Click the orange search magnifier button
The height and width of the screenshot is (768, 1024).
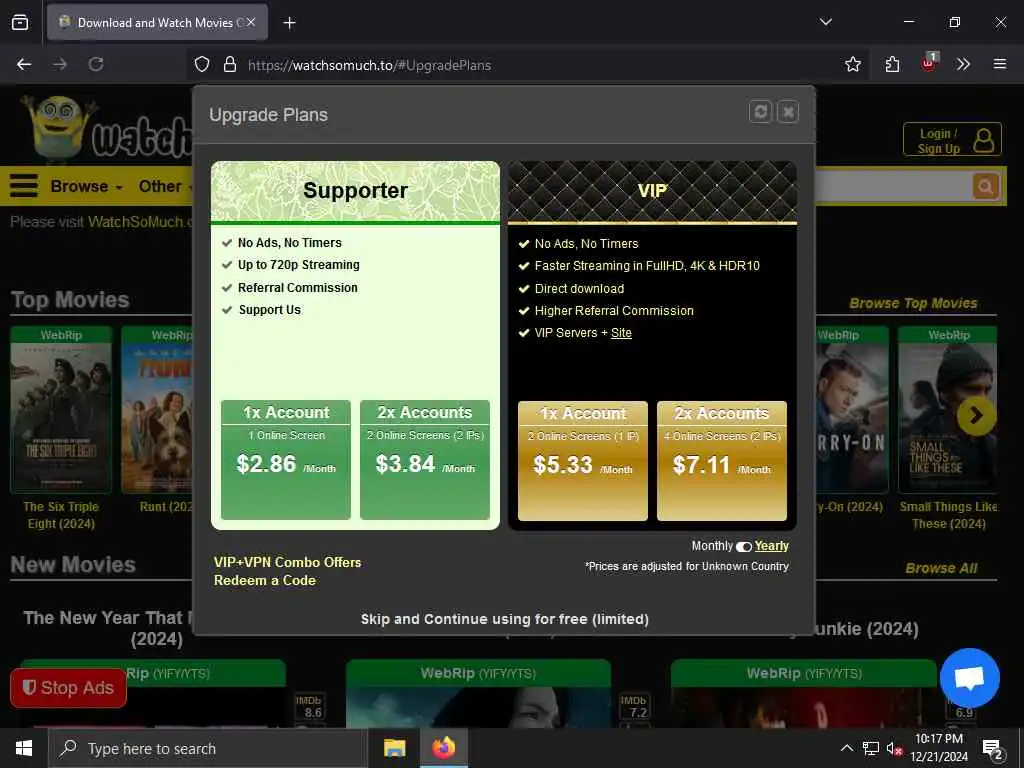985,187
